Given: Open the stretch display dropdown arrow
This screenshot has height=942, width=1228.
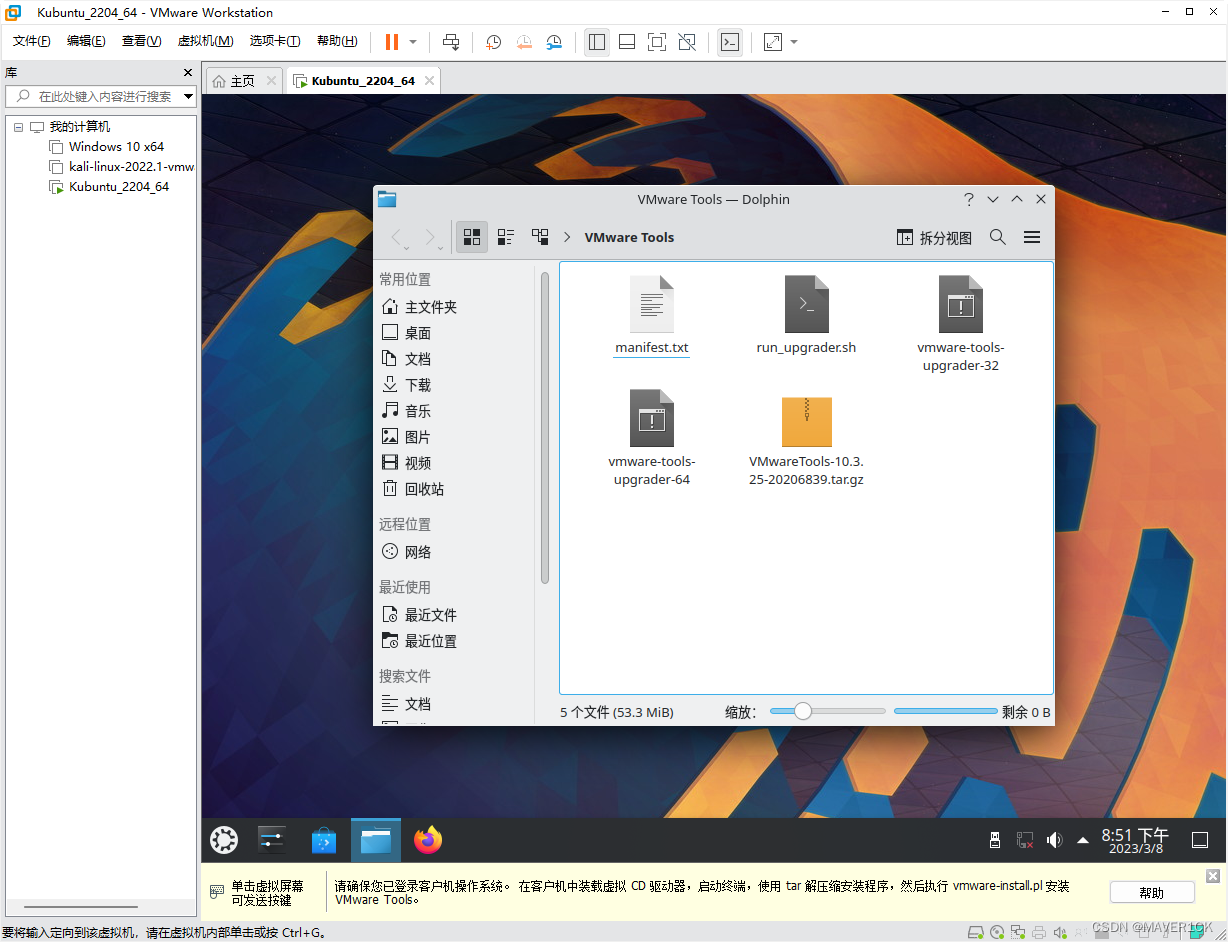Looking at the screenshot, I should pyautogui.click(x=794, y=42).
